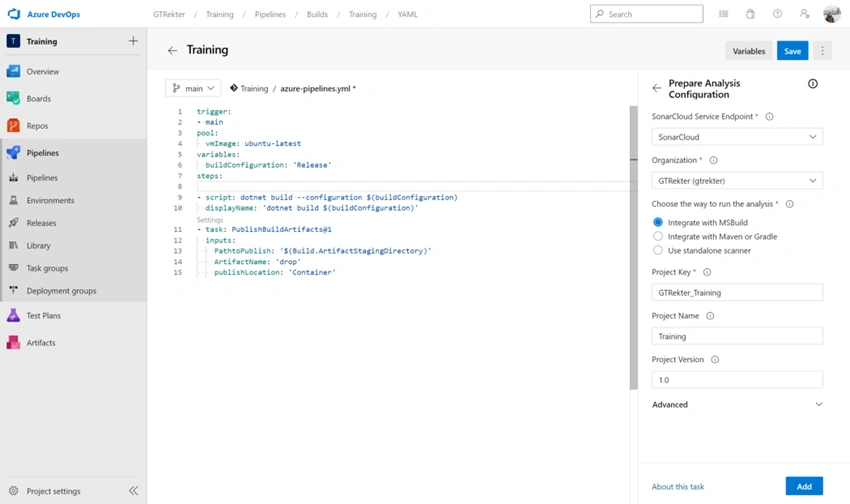Show info for Organization field

713,160
